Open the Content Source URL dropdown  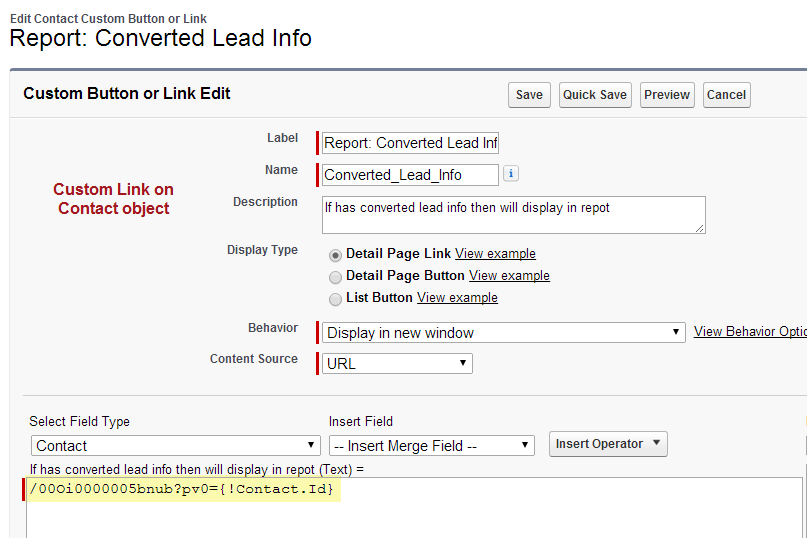pyautogui.click(x=397, y=363)
